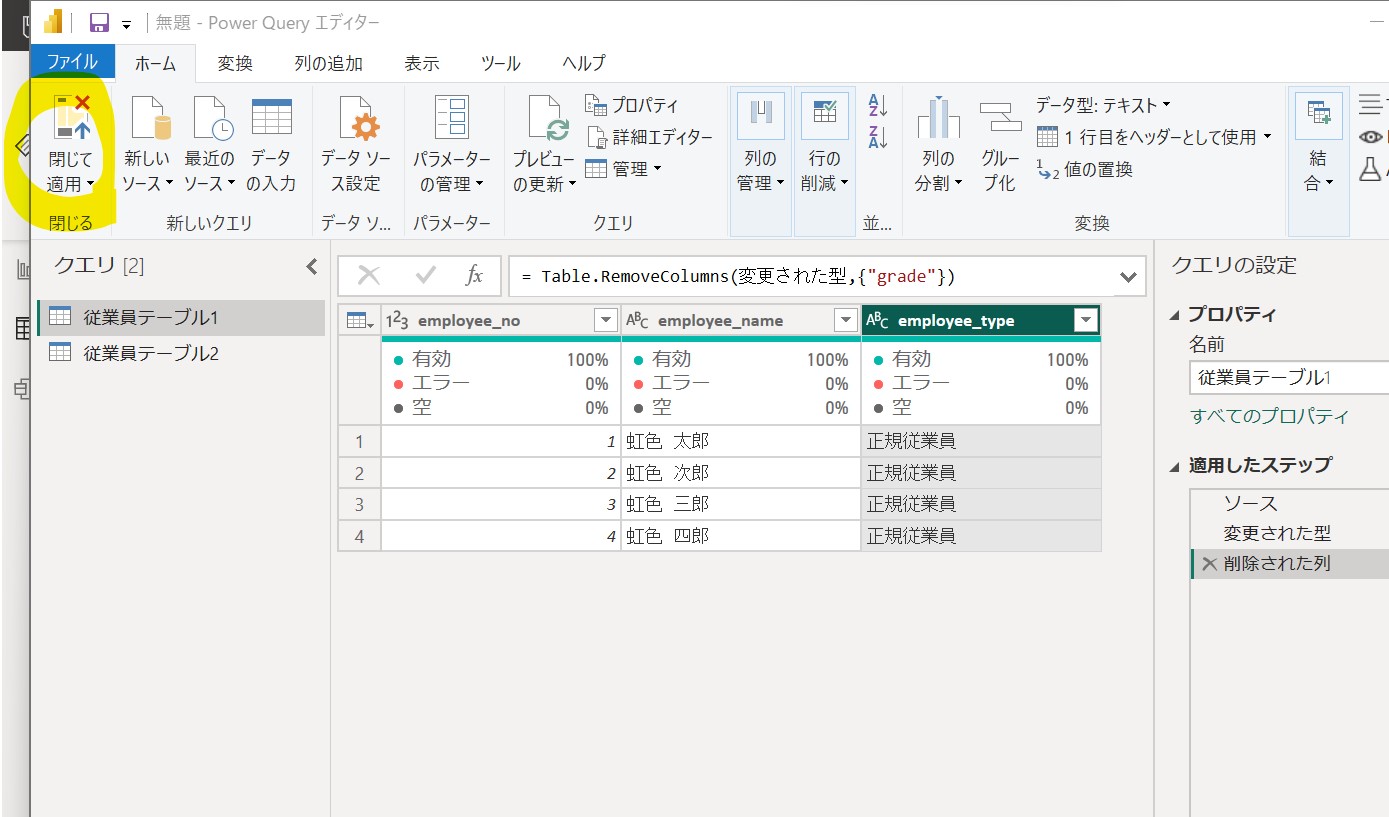1389x817 pixels.
Task: Switch to the 列の追加 tab
Action: (x=328, y=63)
